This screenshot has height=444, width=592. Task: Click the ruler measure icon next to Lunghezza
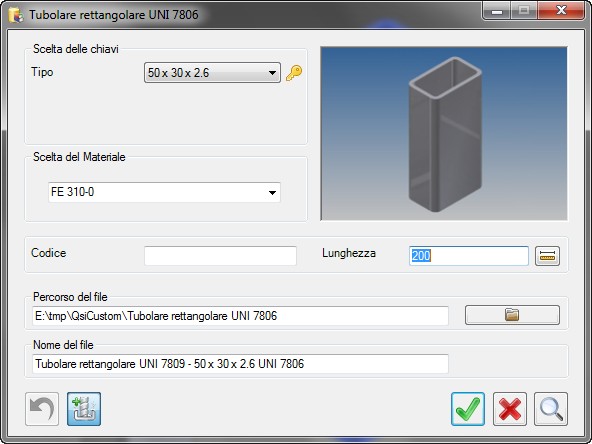pyautogui.click(x=547, y=256)
